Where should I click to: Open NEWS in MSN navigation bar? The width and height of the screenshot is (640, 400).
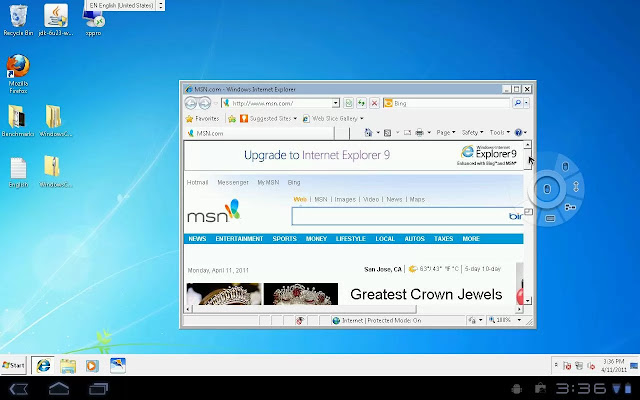197,239
